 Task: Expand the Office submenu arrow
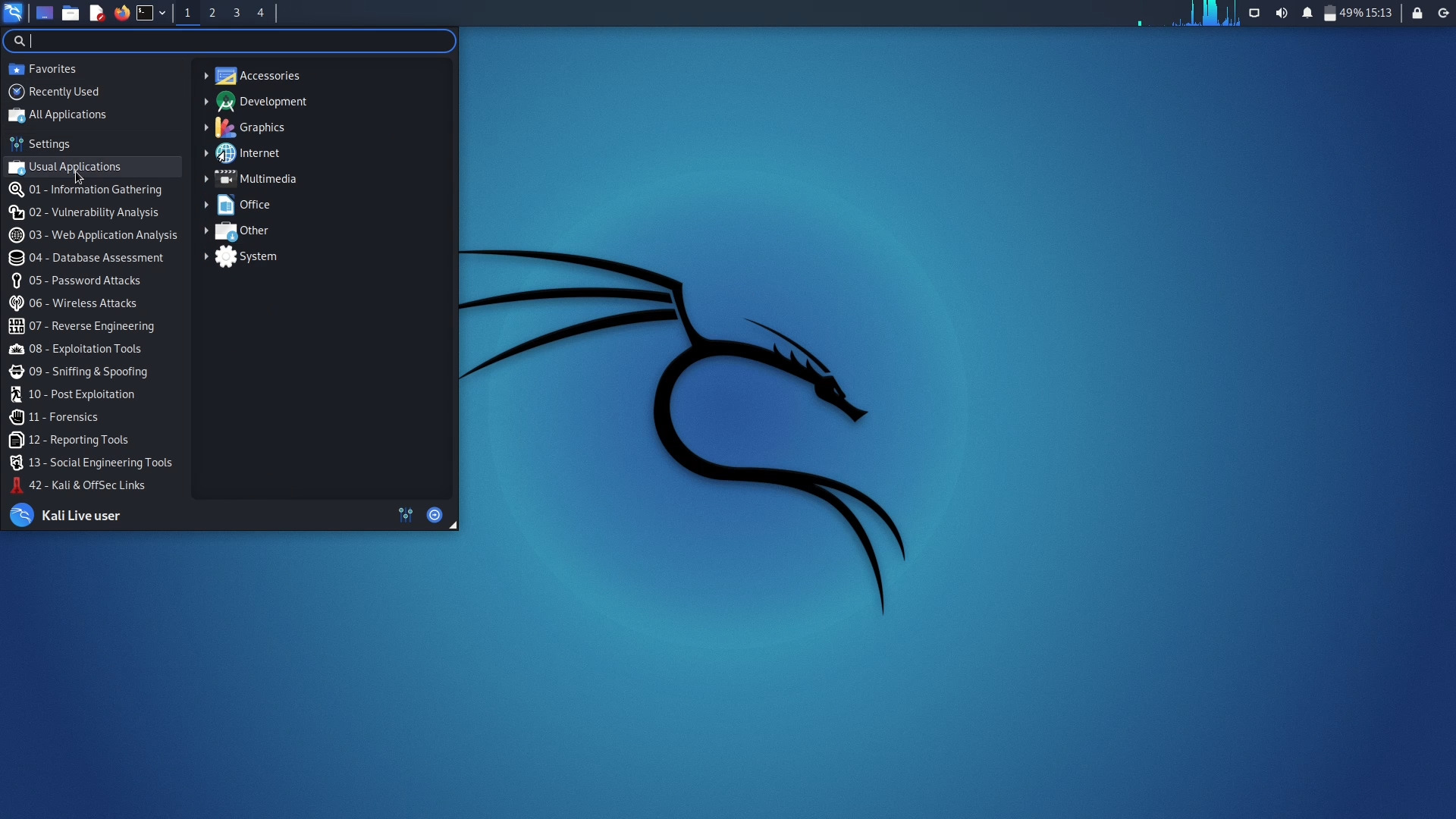pyautogui.click(x=206, y=205)
